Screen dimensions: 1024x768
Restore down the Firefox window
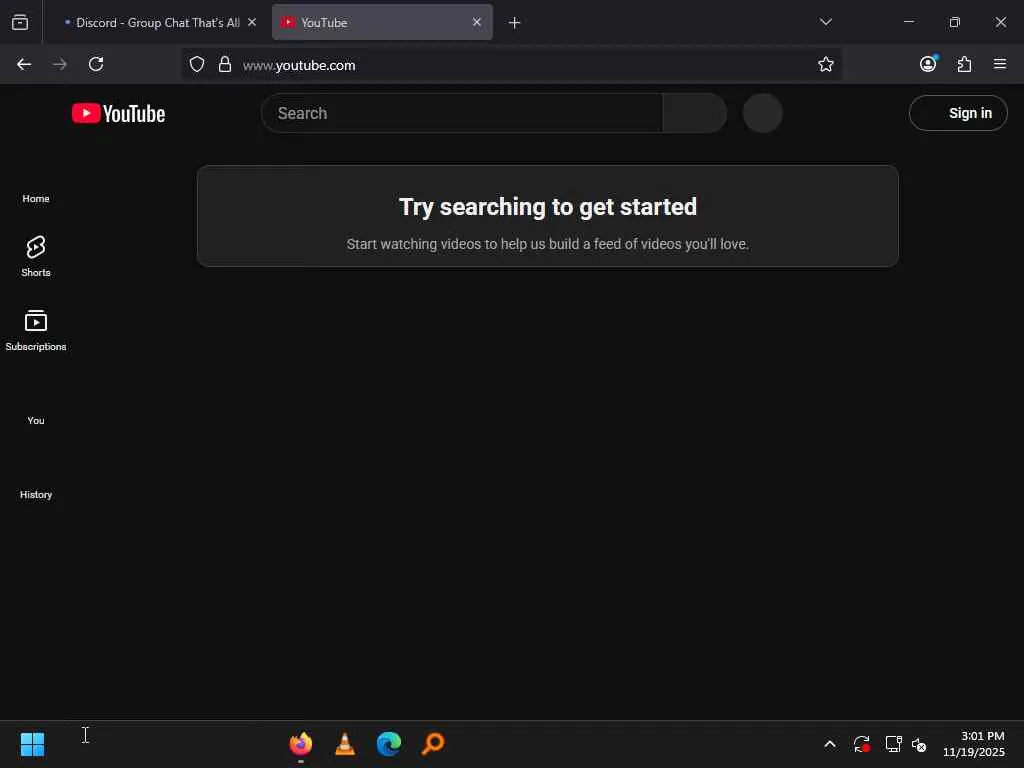[x=954, y=22]
